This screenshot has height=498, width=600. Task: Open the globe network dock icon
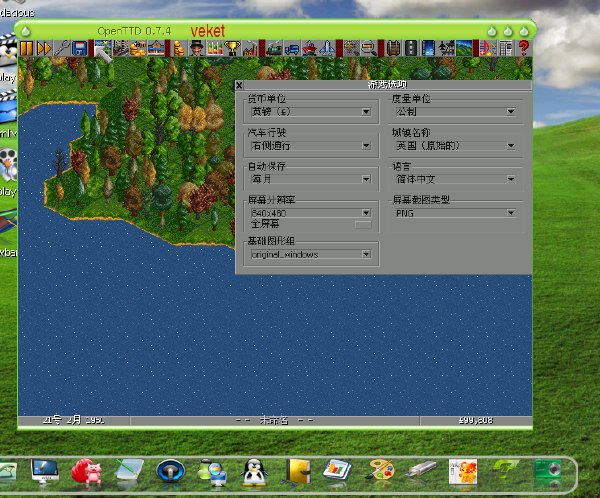tap(213, 472)
